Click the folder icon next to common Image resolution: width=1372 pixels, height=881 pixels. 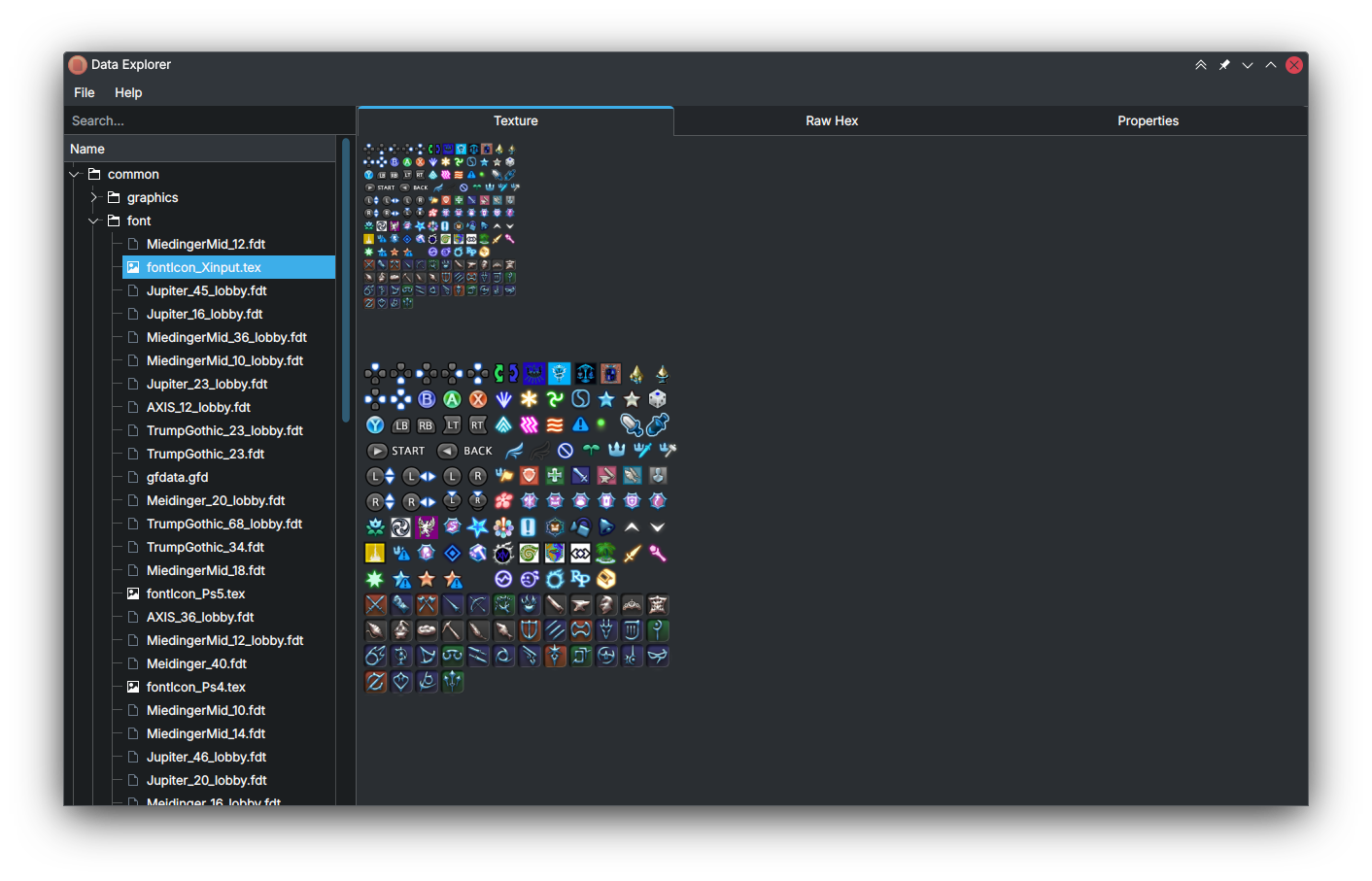[94, 174]
